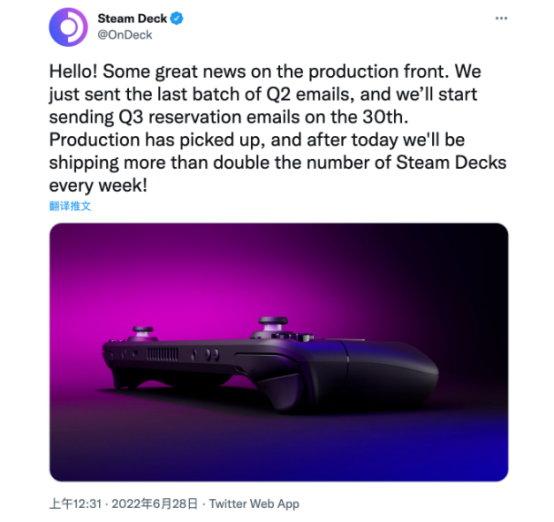Click the 'every week!' text

[x=98, y=186]
